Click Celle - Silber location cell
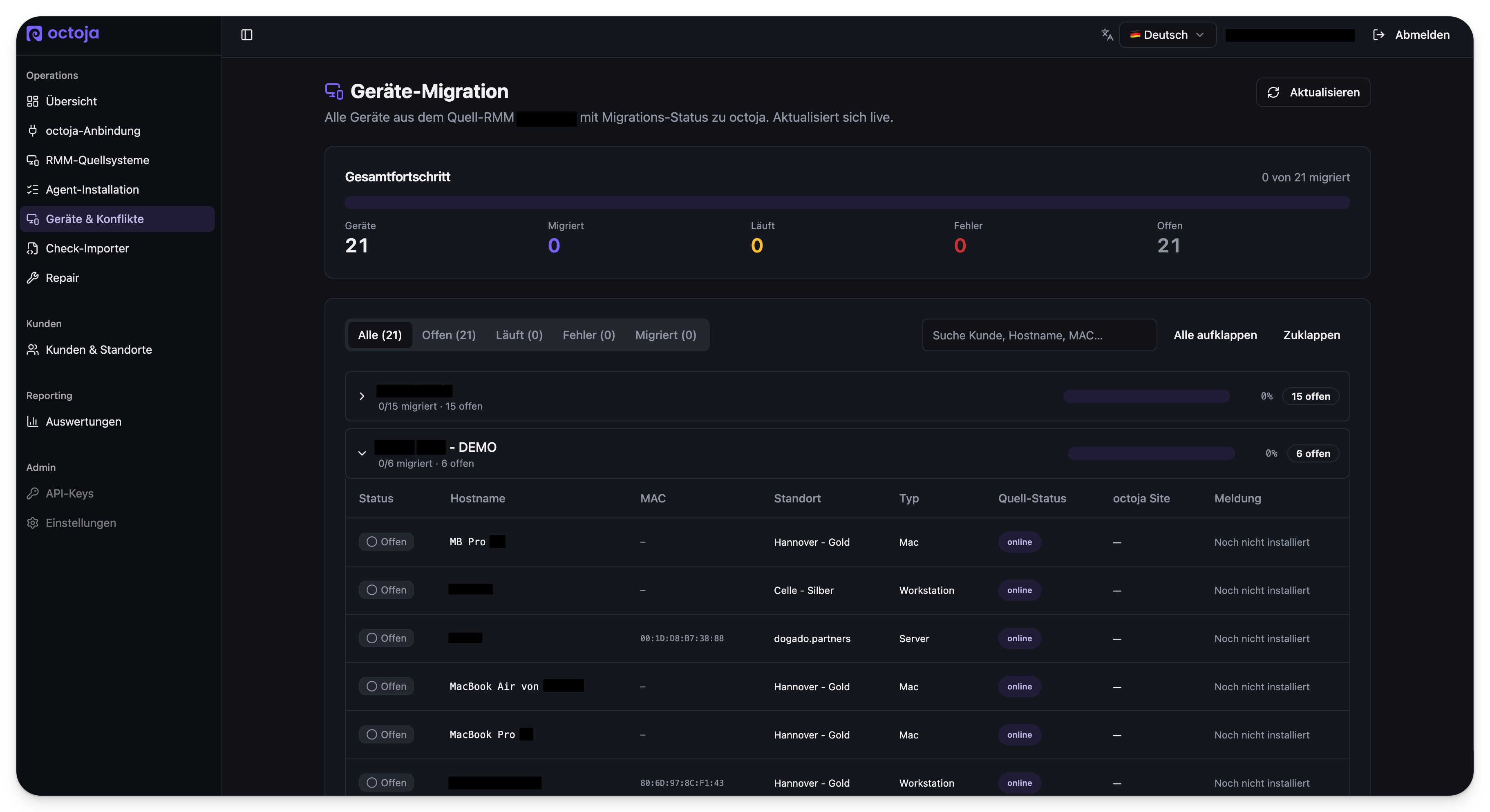The width and height of the screenshot is (1490, 812). (x=803, y=591)
